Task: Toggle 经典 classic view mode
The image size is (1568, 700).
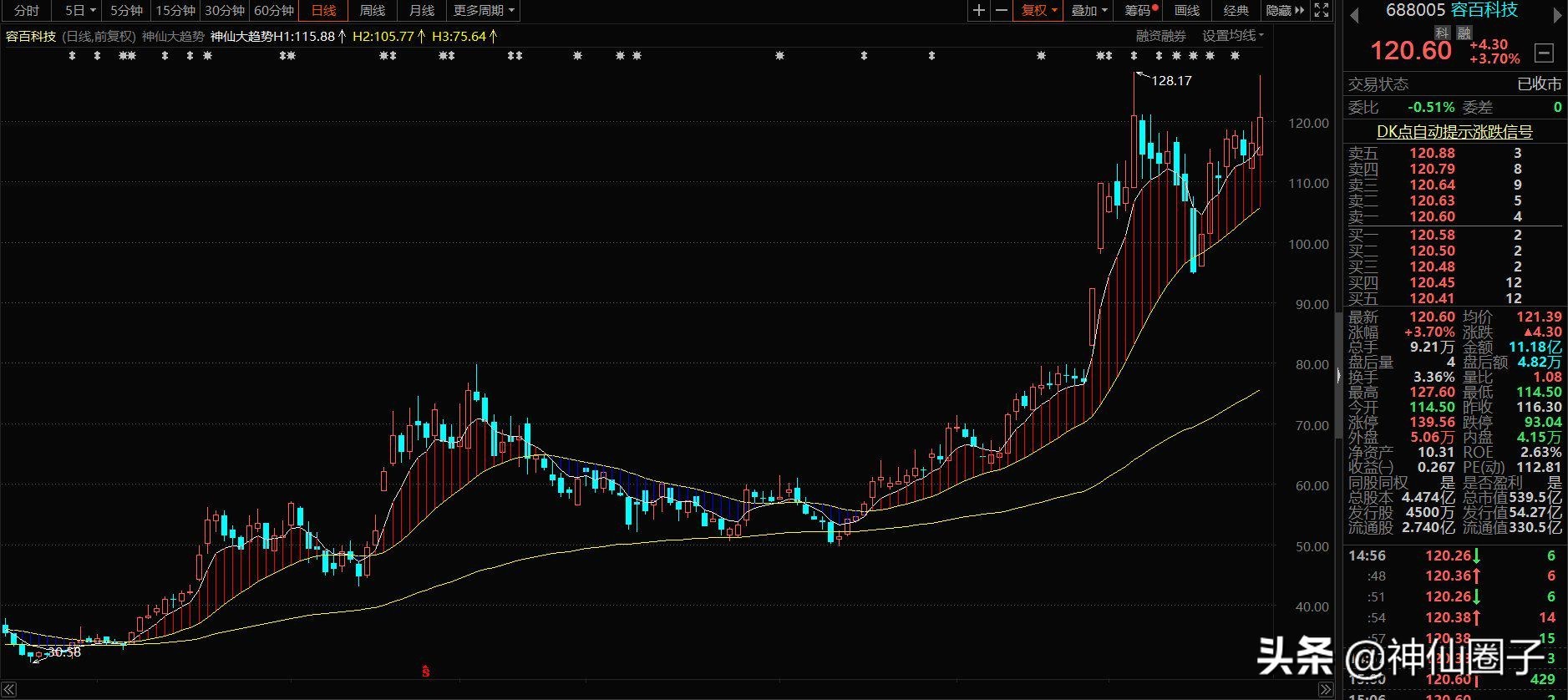Action: tap(1236, 10)
